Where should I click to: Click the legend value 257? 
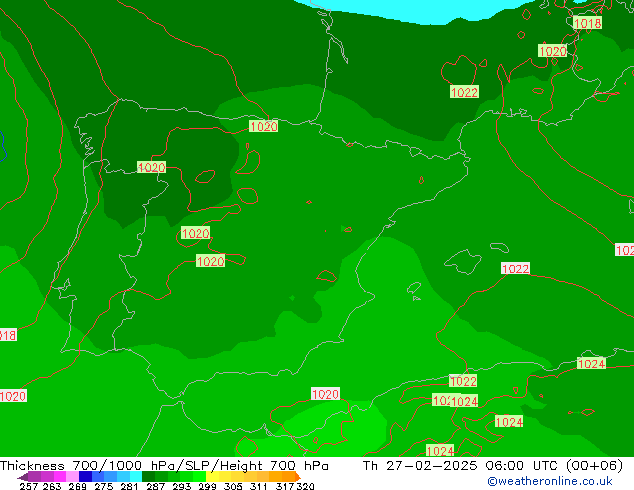(28, 486)
